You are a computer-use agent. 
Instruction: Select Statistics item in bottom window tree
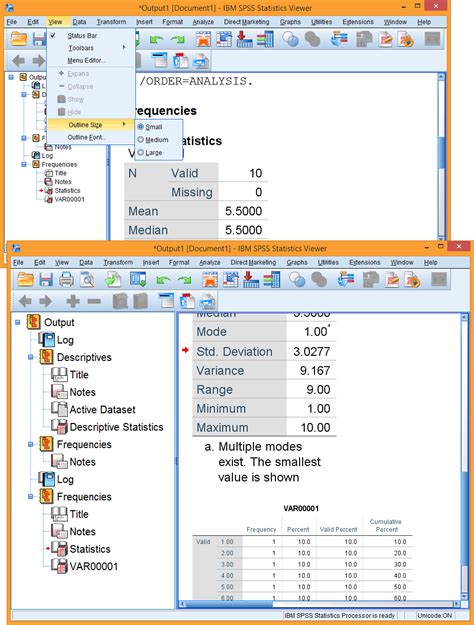pos(90,549)
